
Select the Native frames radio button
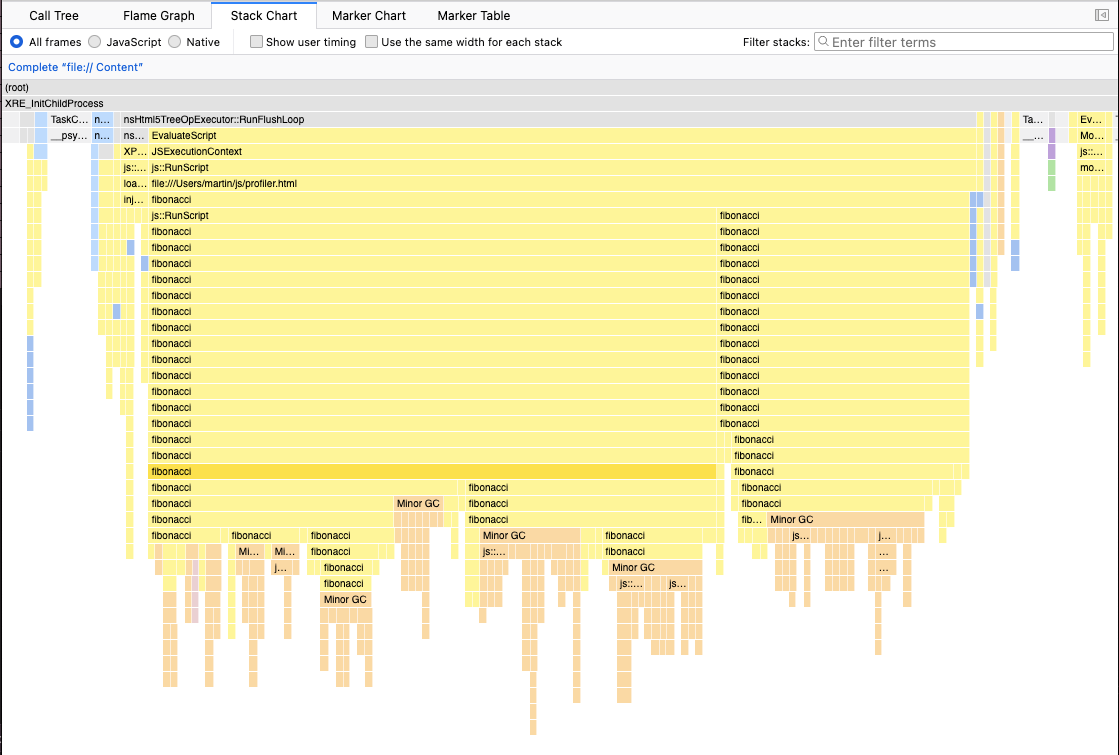click(x=175, y=42)
